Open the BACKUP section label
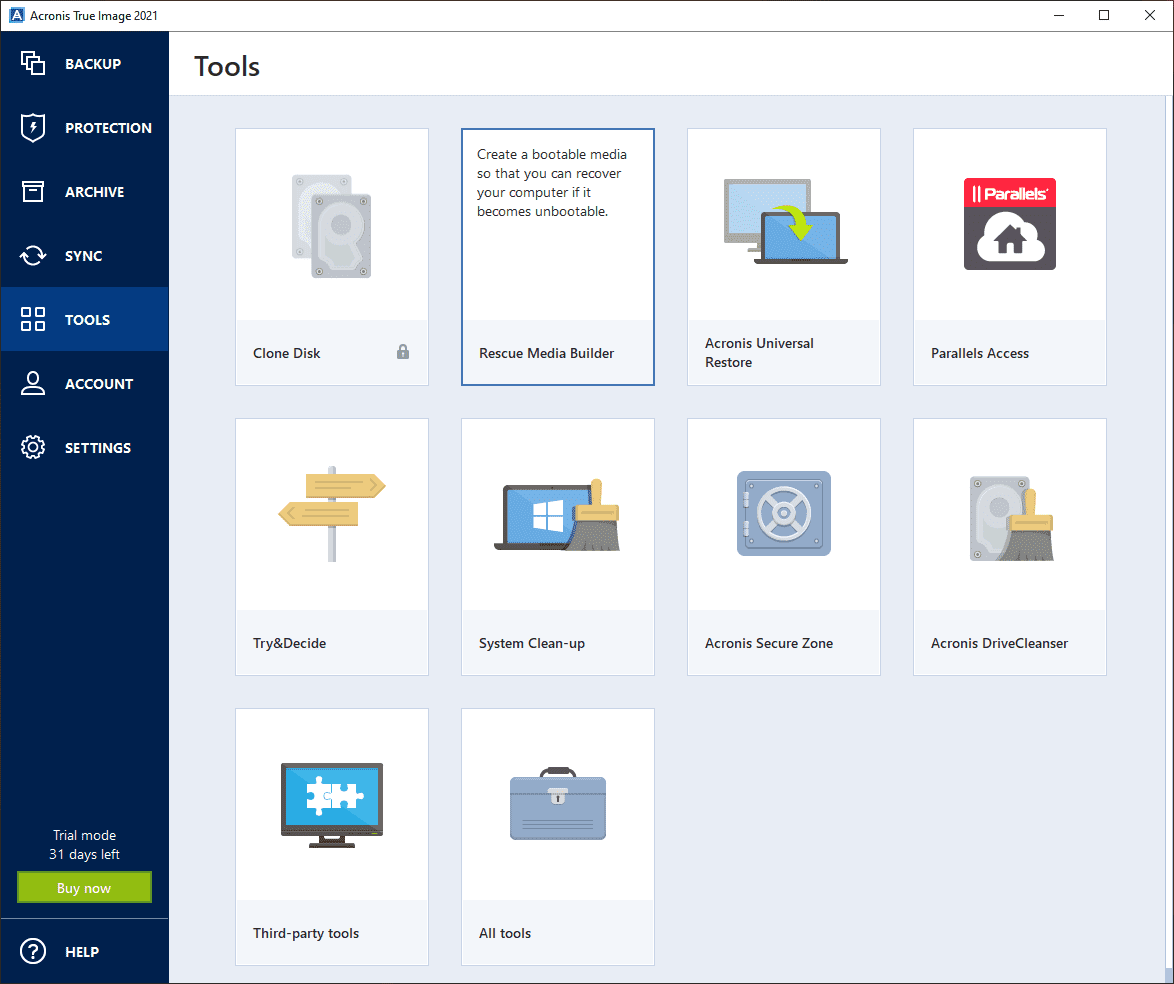This screenshot has height=984, width=1174. (93, 64)
